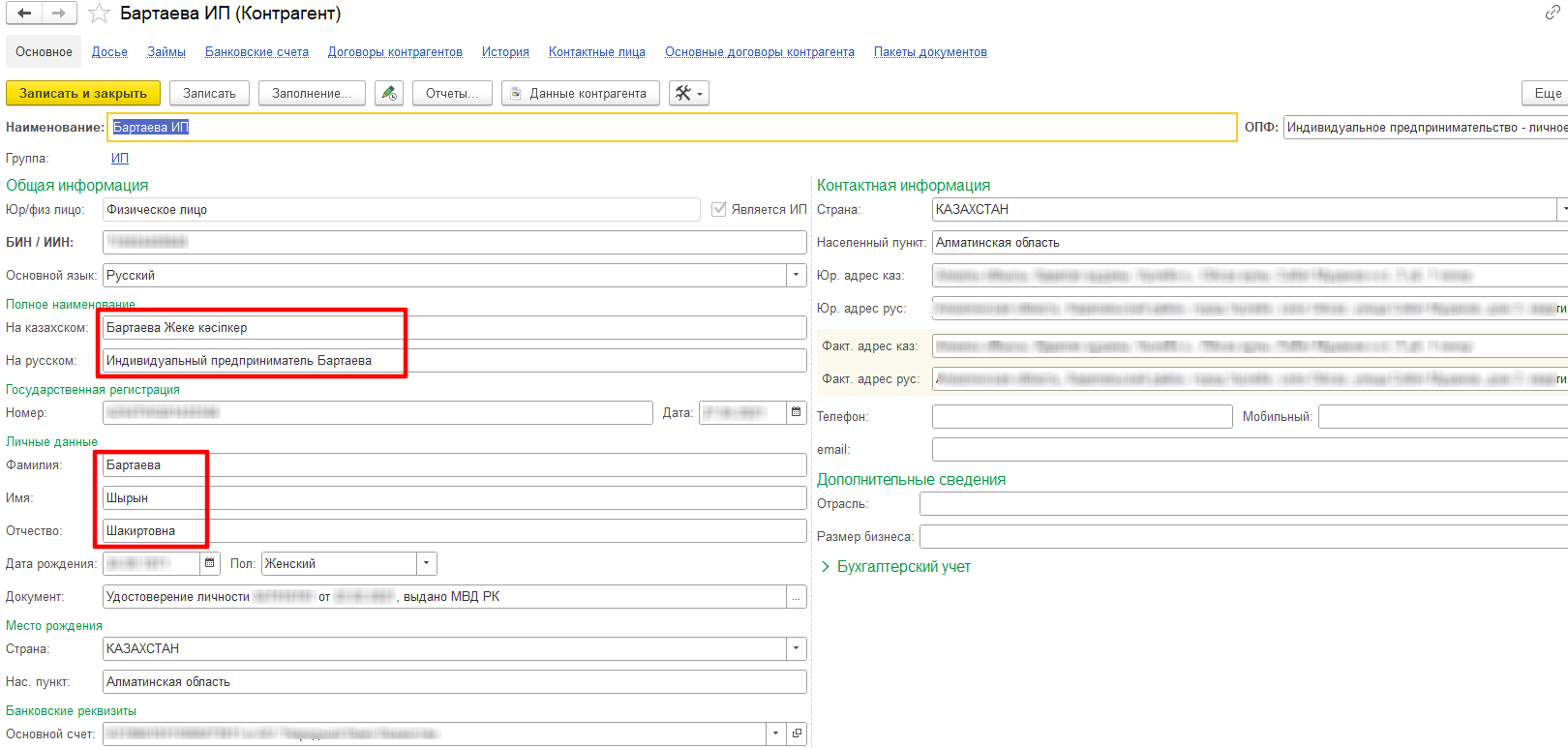This screenshot has height=748, width=1568.
Task: Open the Еще menu button
Action: tap(1546, 93)
